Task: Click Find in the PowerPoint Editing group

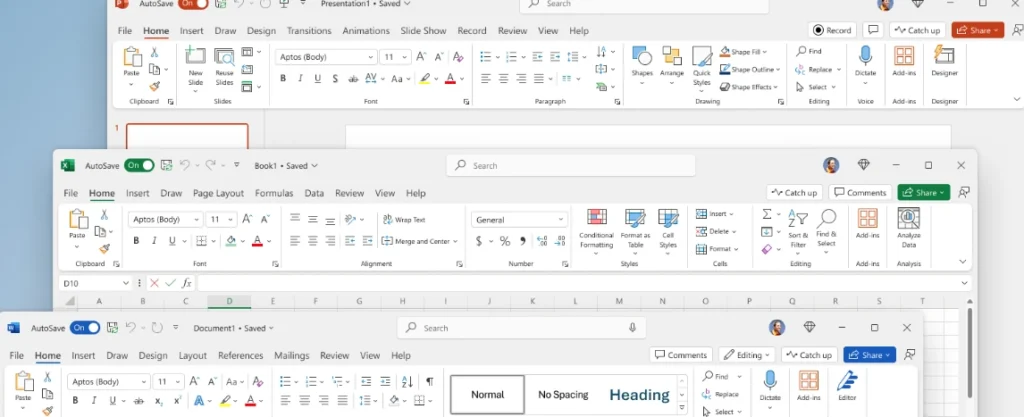Action: coord(808,51)
